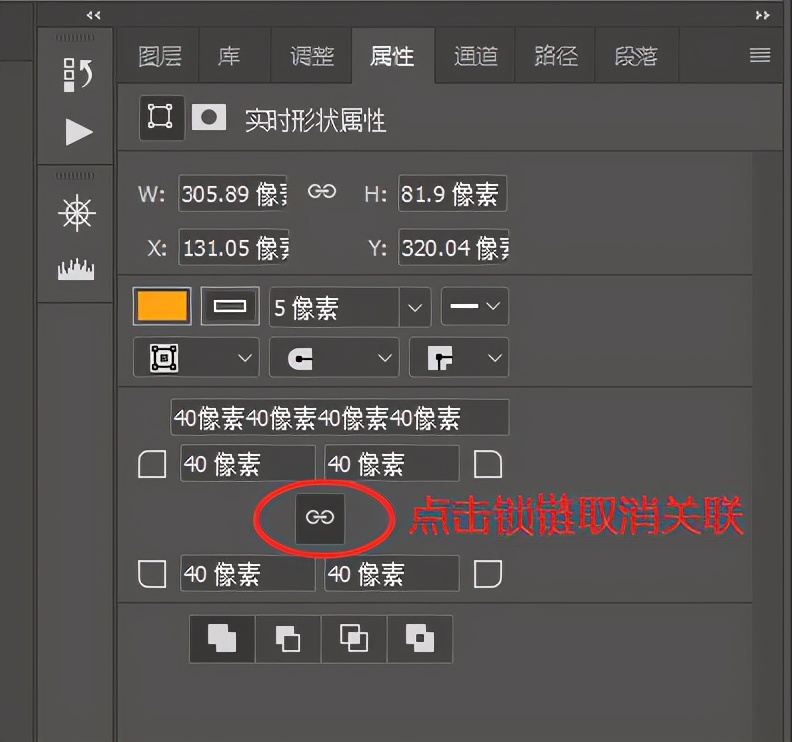Viewport: 792px width, 742px height.
Task: Open the stroke alignment dropdown
Action: [x=196, y=358]
